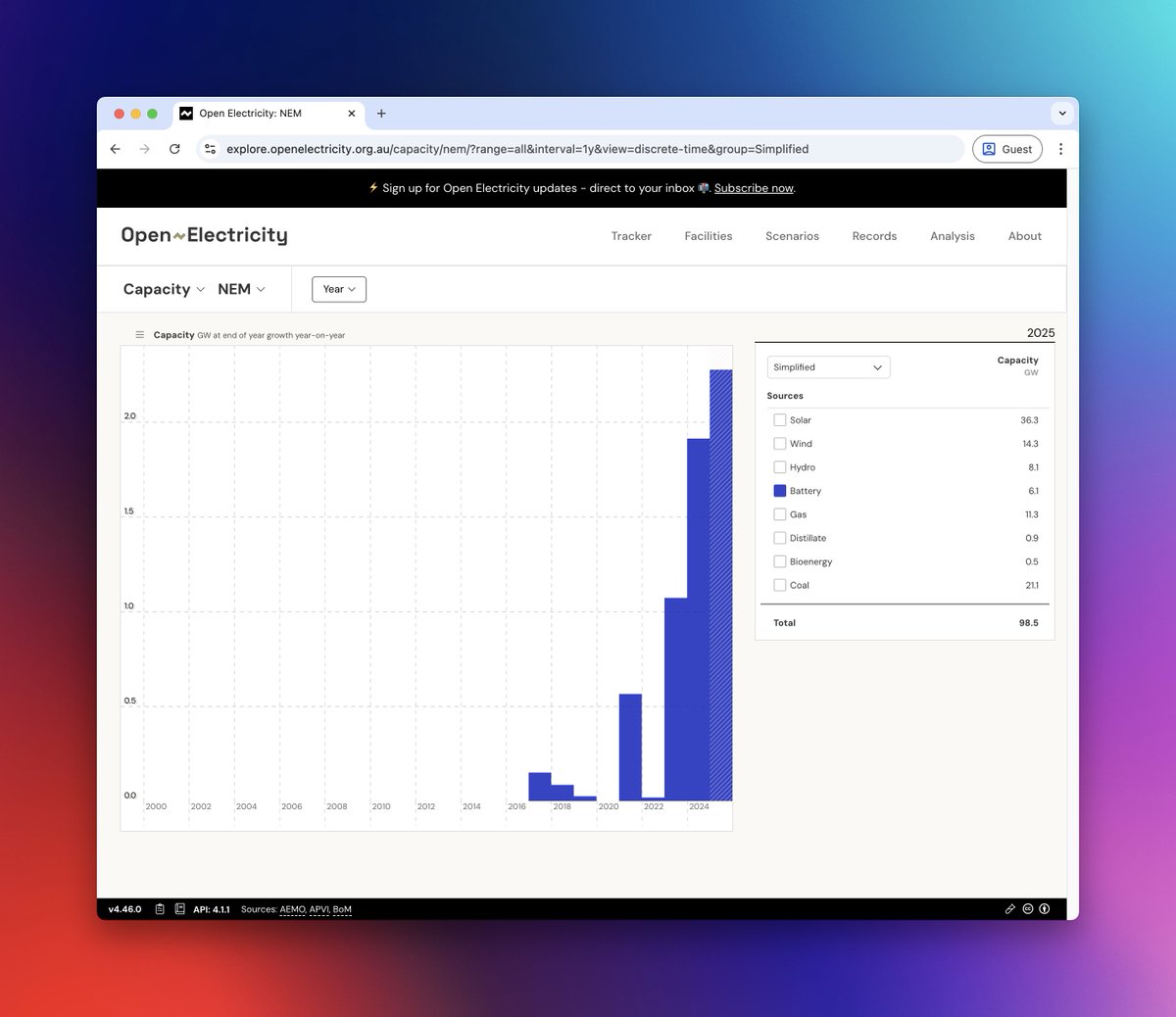Click the Open Electricity logo
Viewport: 1176px width, 1017px height.
click(204, 235)
